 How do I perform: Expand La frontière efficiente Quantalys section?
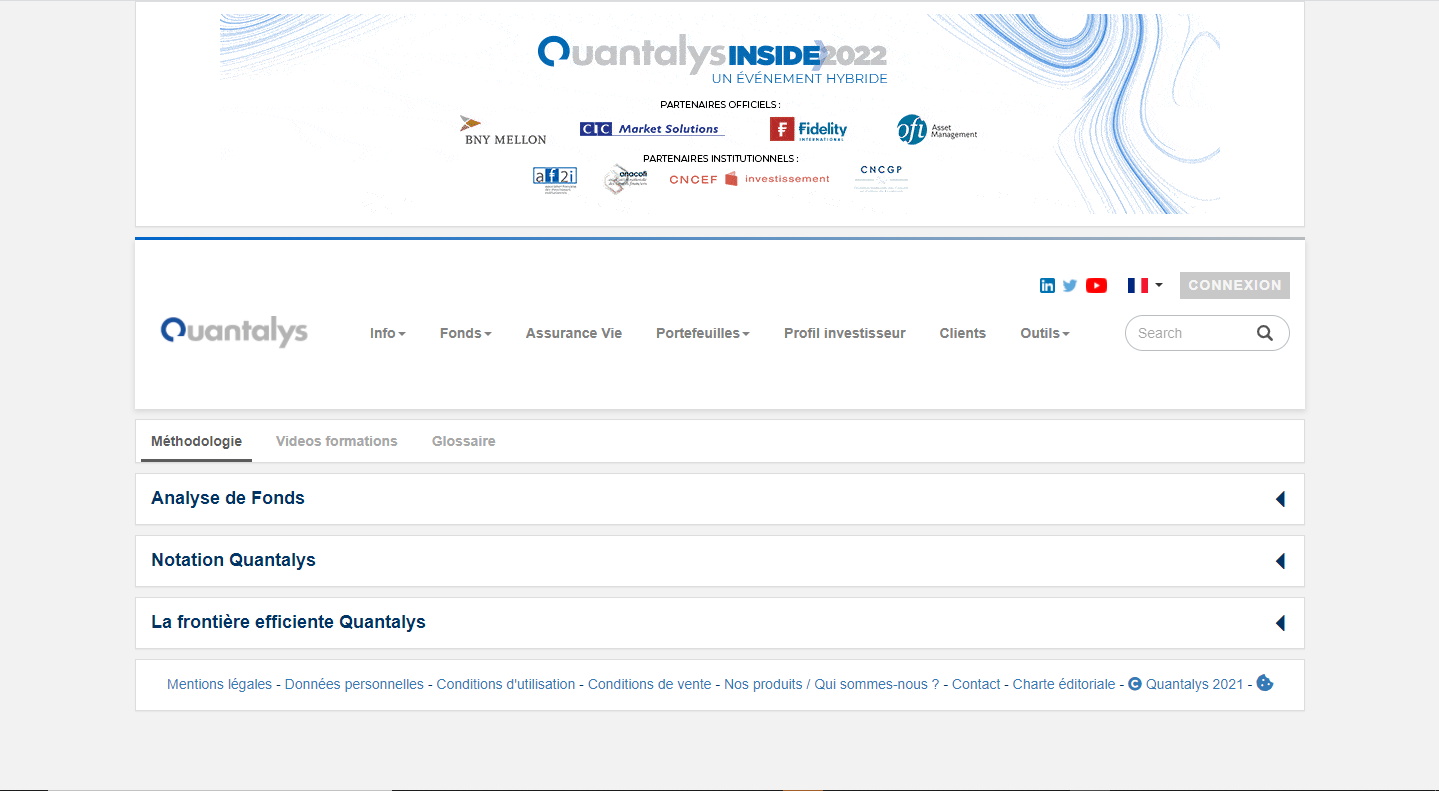[x=720, y=623]
